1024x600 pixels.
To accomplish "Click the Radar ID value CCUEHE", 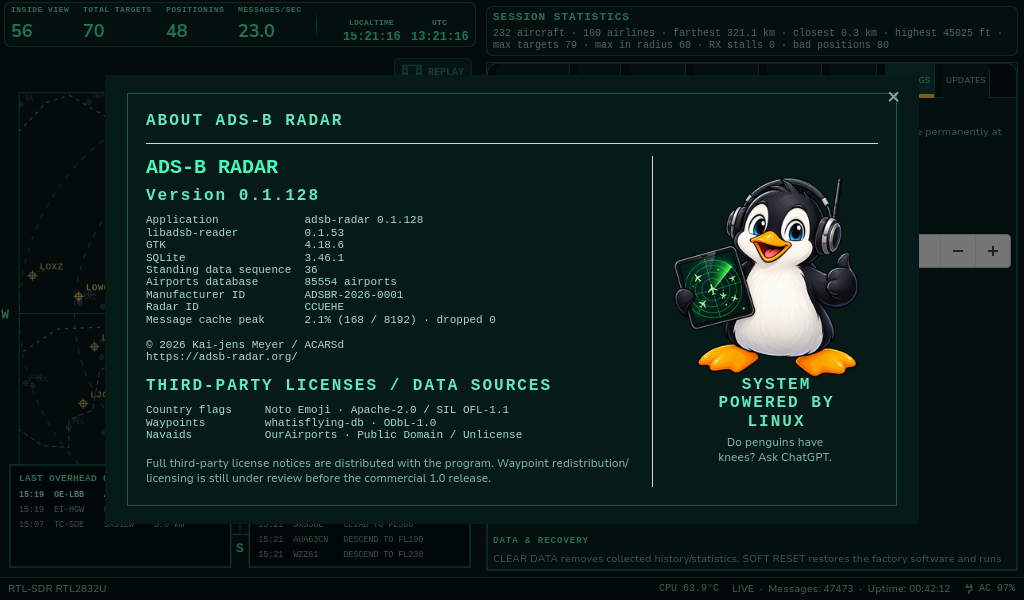I will [x=324, y=307].
